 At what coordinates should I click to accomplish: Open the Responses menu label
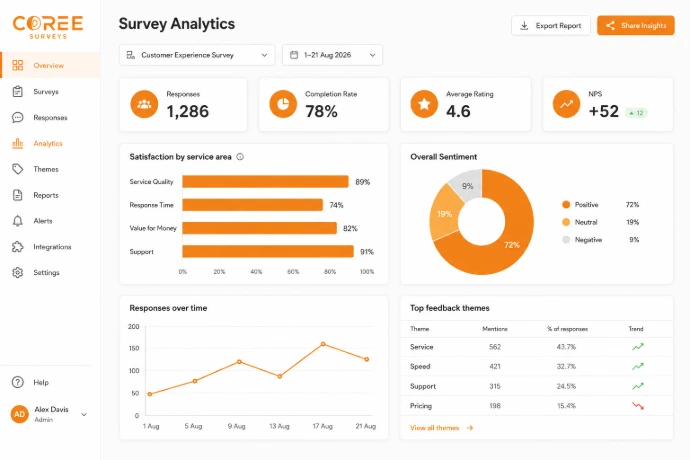50,118
